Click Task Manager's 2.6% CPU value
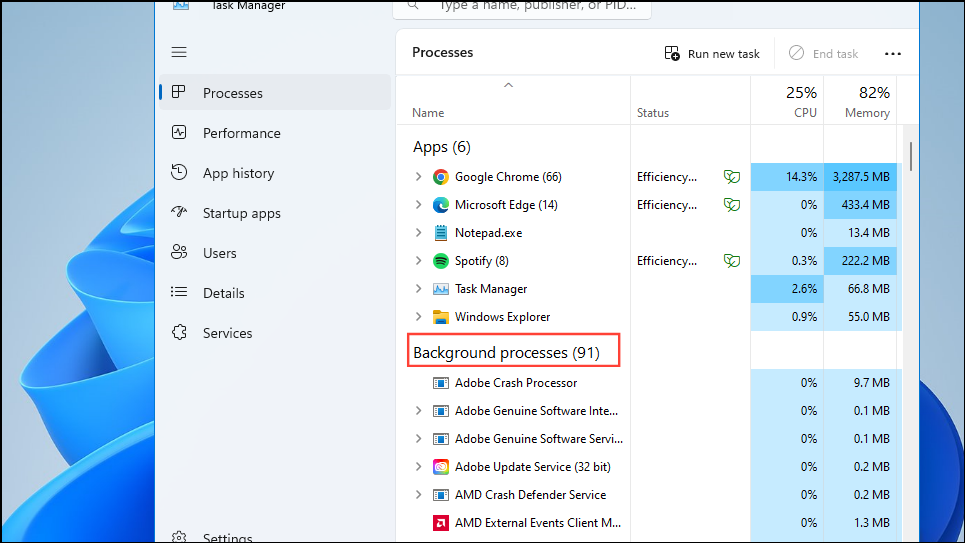965x543 pixels. click(787, 289)
